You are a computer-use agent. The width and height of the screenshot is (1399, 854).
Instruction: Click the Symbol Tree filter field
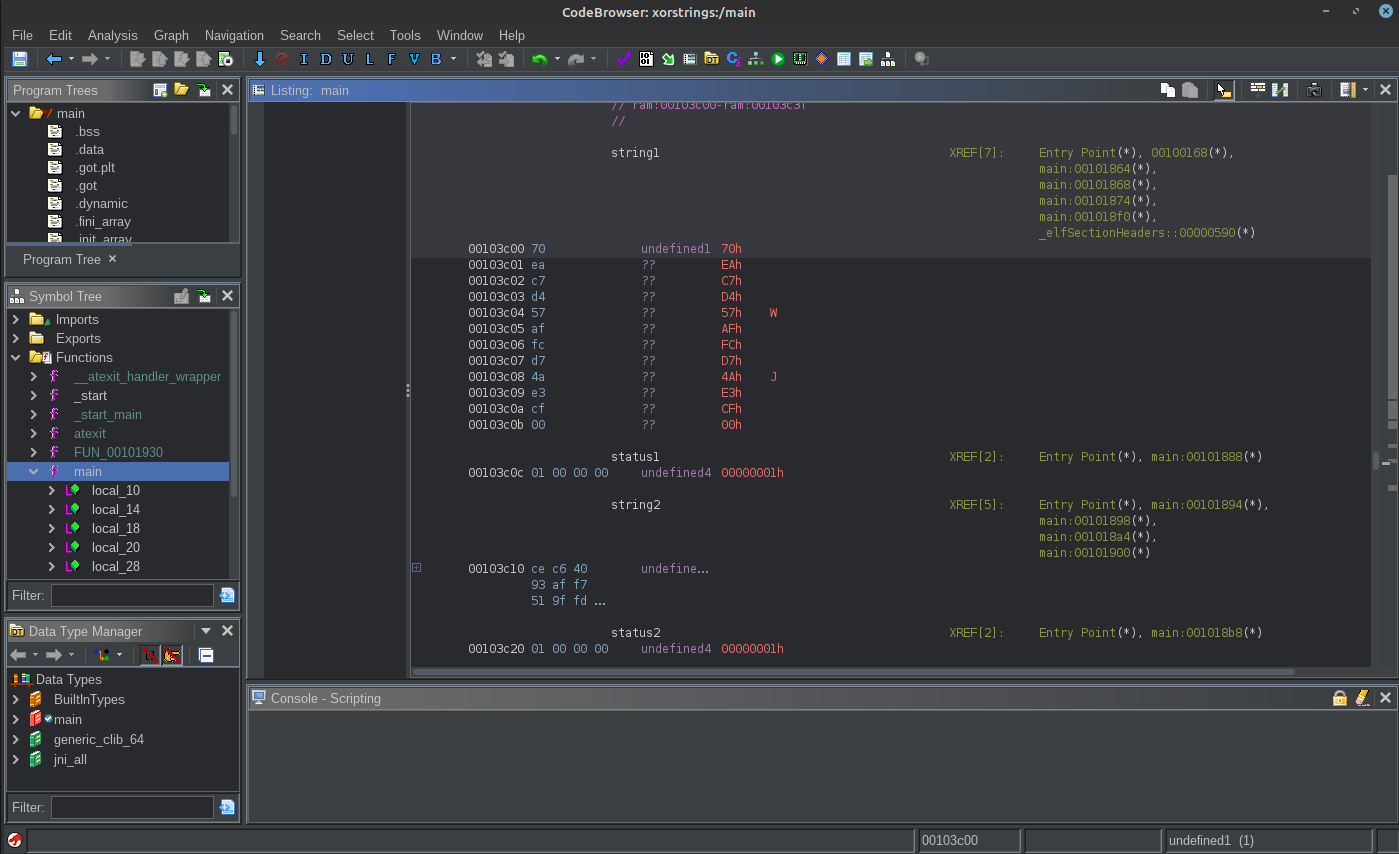tap(132, 595)
